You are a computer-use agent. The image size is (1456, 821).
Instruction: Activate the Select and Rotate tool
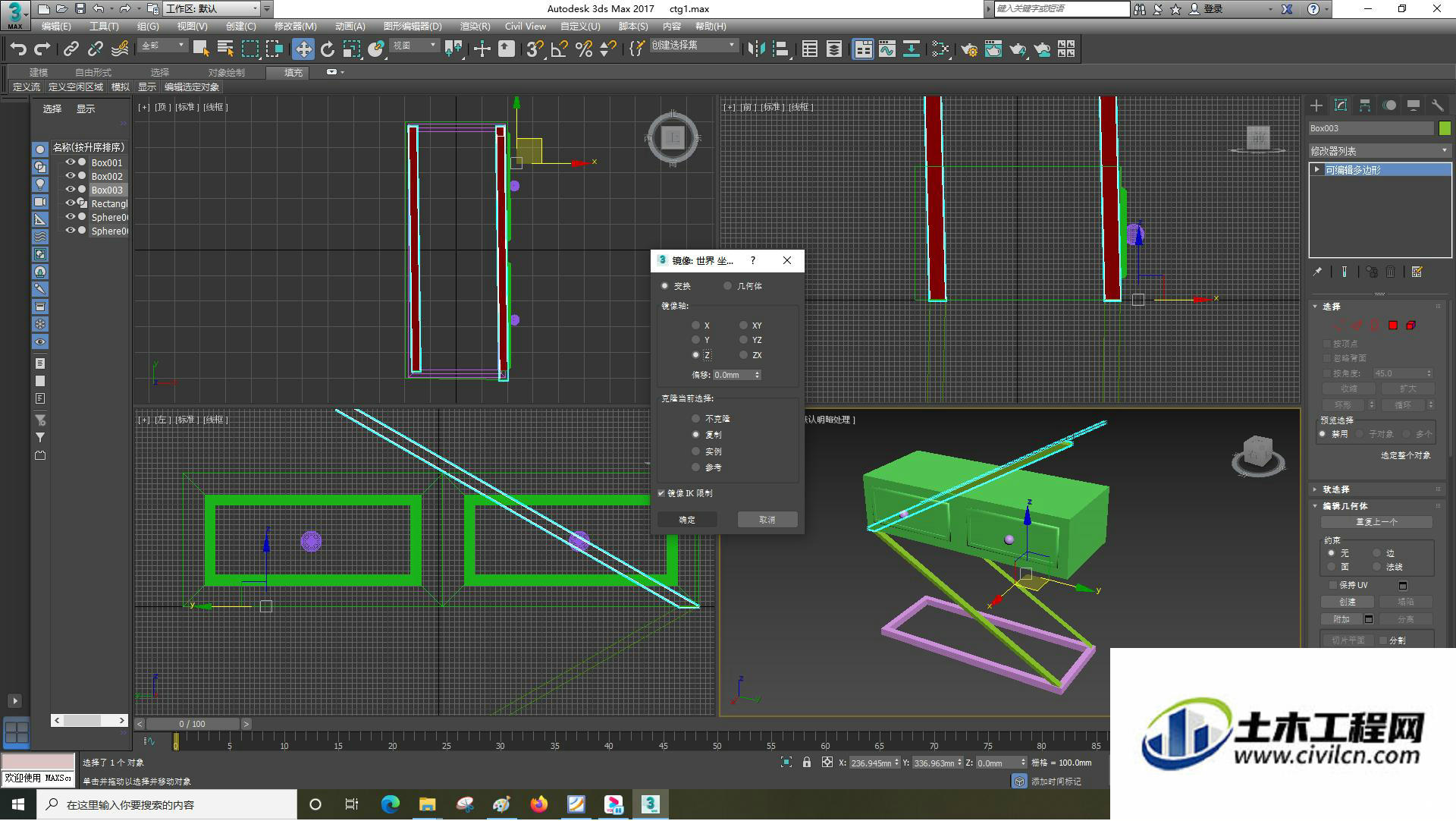(327, 49)
